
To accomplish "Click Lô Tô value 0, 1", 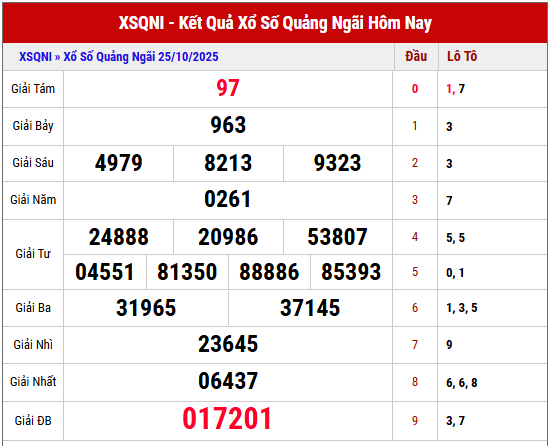I will coord(455,273).
